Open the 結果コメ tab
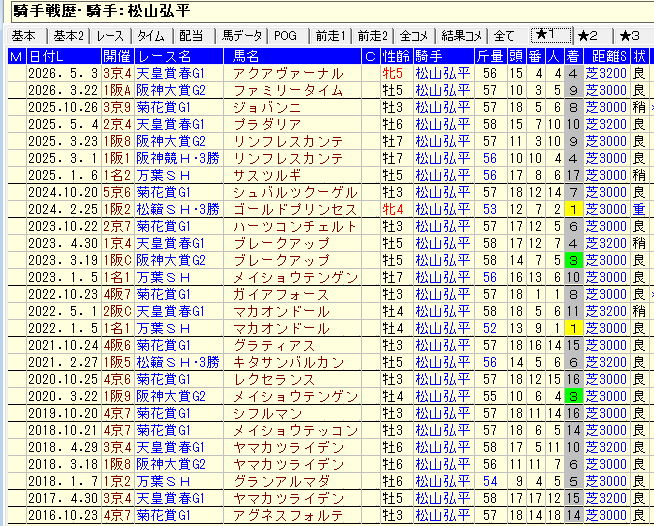Image resolution: width=654 pixels, height=526 pixels. (462, 36)
